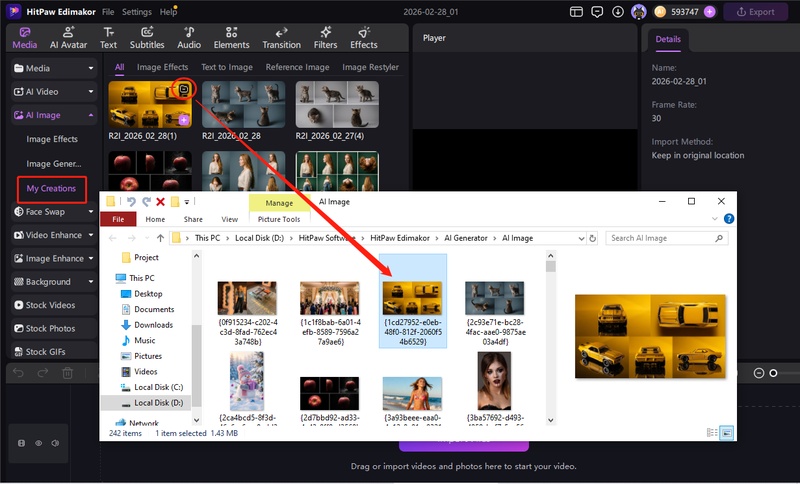Mute the track speaker icon
The image size is (800, 484).
[x=55, y=443]
